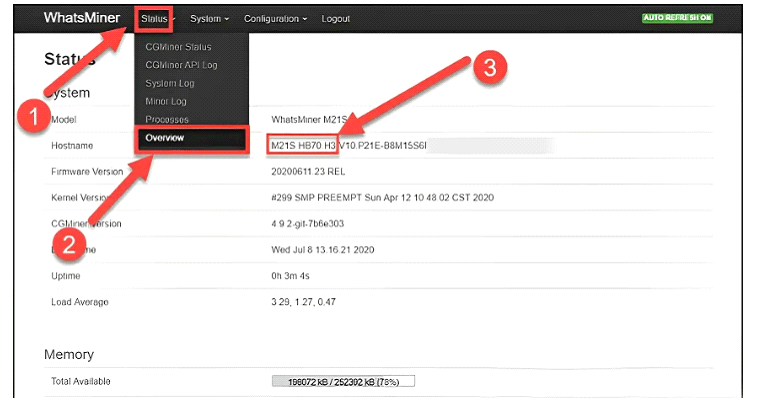The height and width of the screenshot is (398, 757).
Task: Click the Logout link
Action: click(x=336, y=19)
